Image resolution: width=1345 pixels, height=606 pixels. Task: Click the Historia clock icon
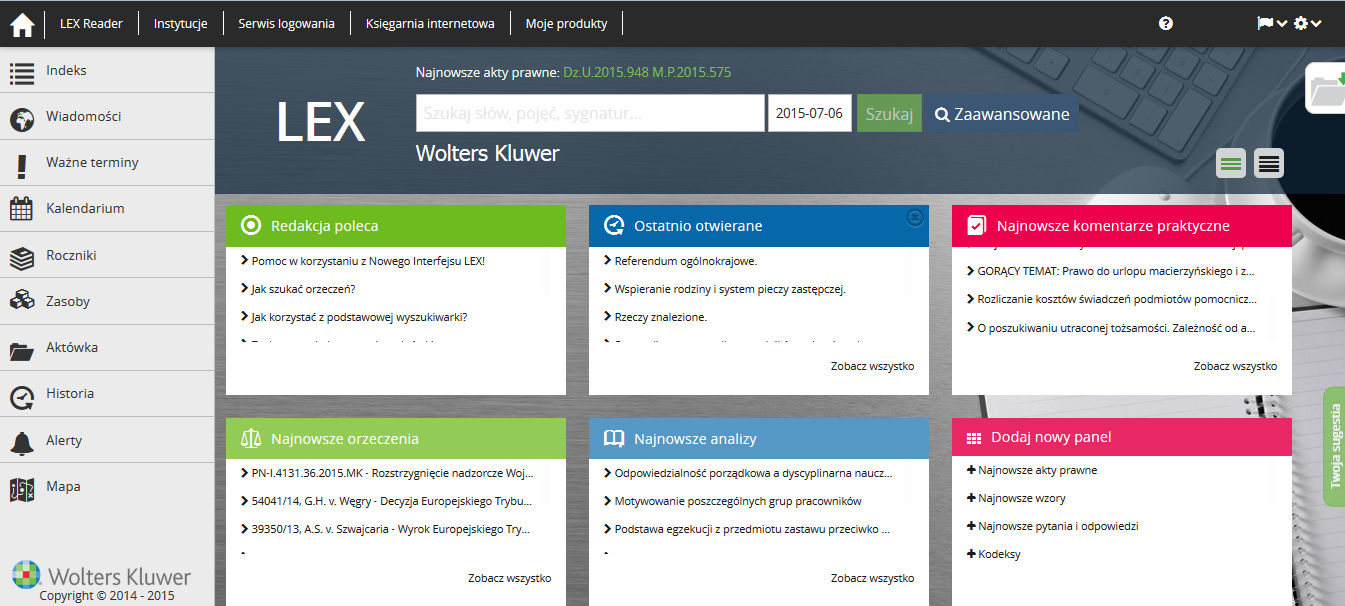pyautogui.click(x=22, y=396)
